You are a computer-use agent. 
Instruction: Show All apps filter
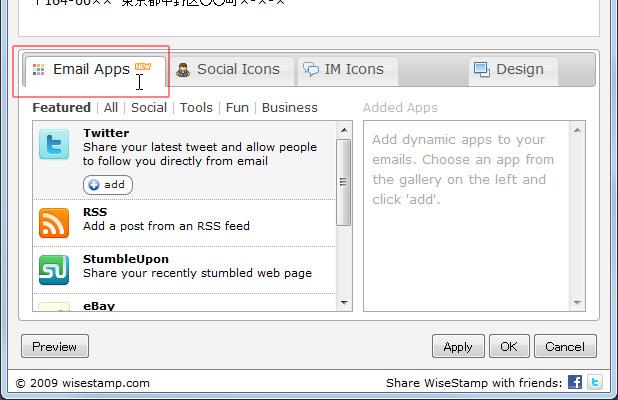pos(111,108)
